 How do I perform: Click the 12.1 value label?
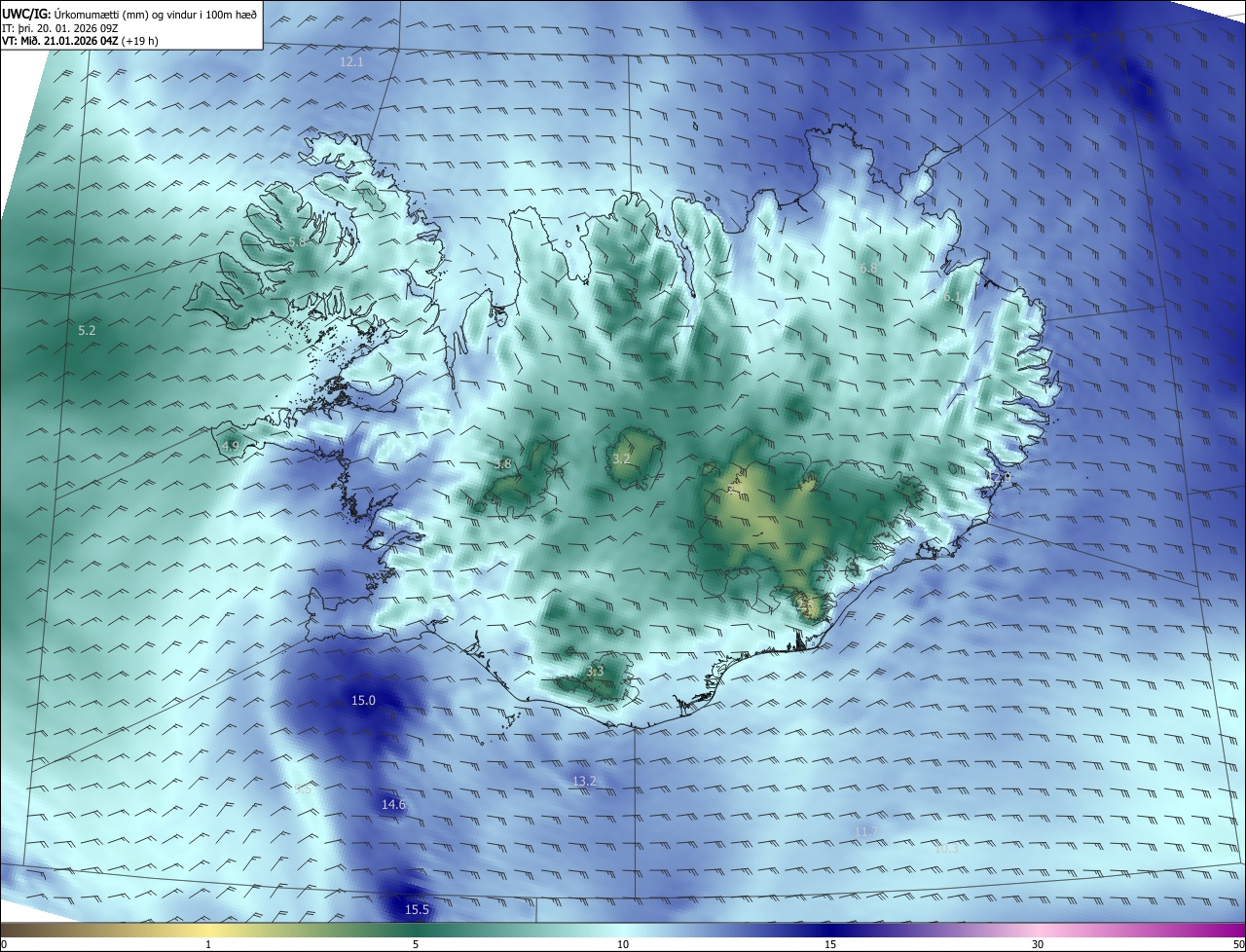pyautogui.click(x=351, y=61)
